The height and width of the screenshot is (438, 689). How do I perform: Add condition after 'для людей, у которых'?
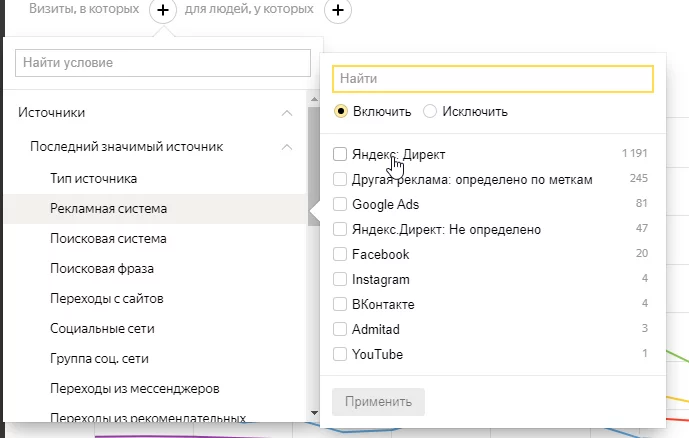pos(338,10)
